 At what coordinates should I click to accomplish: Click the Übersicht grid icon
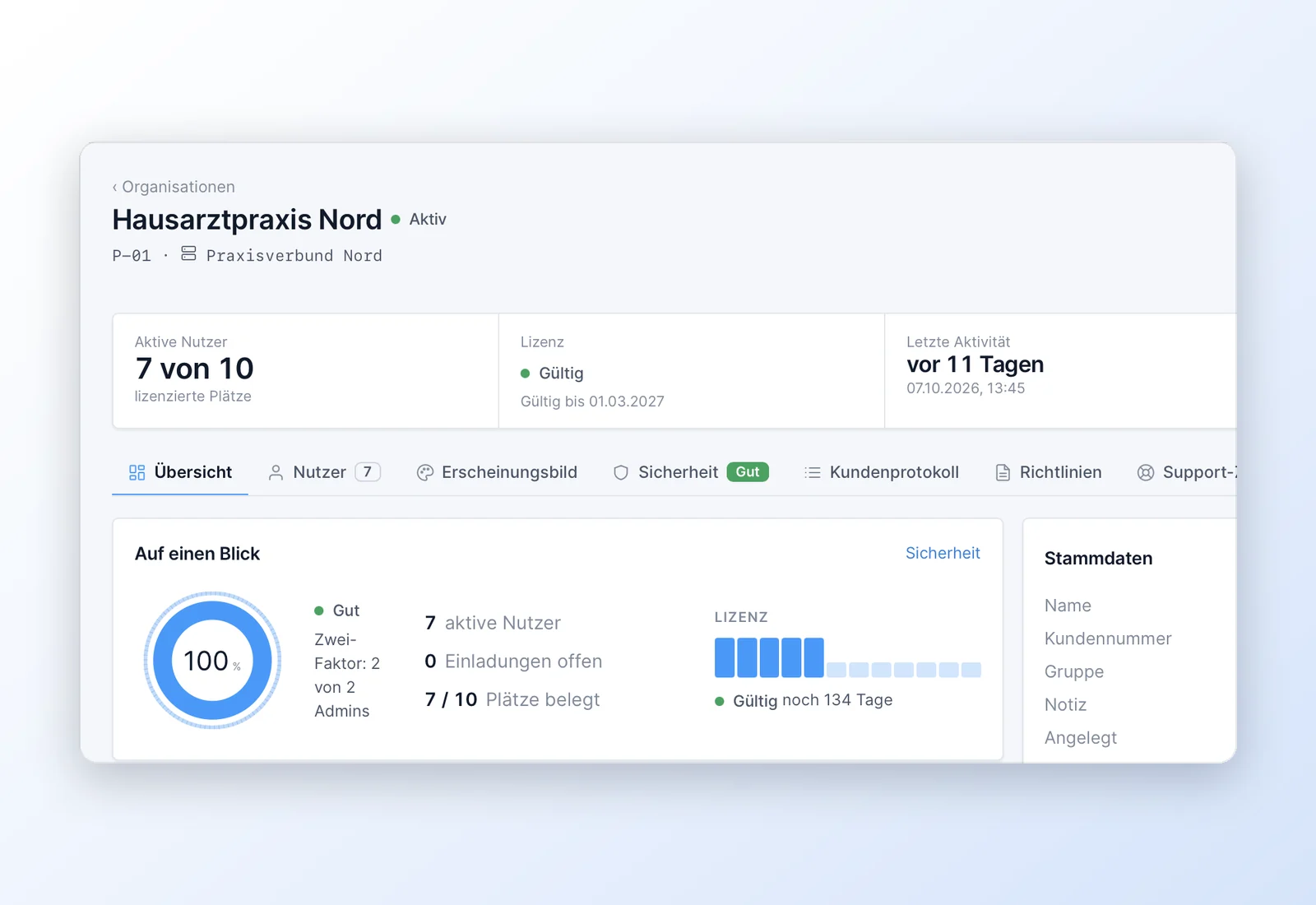coord(137,472)
